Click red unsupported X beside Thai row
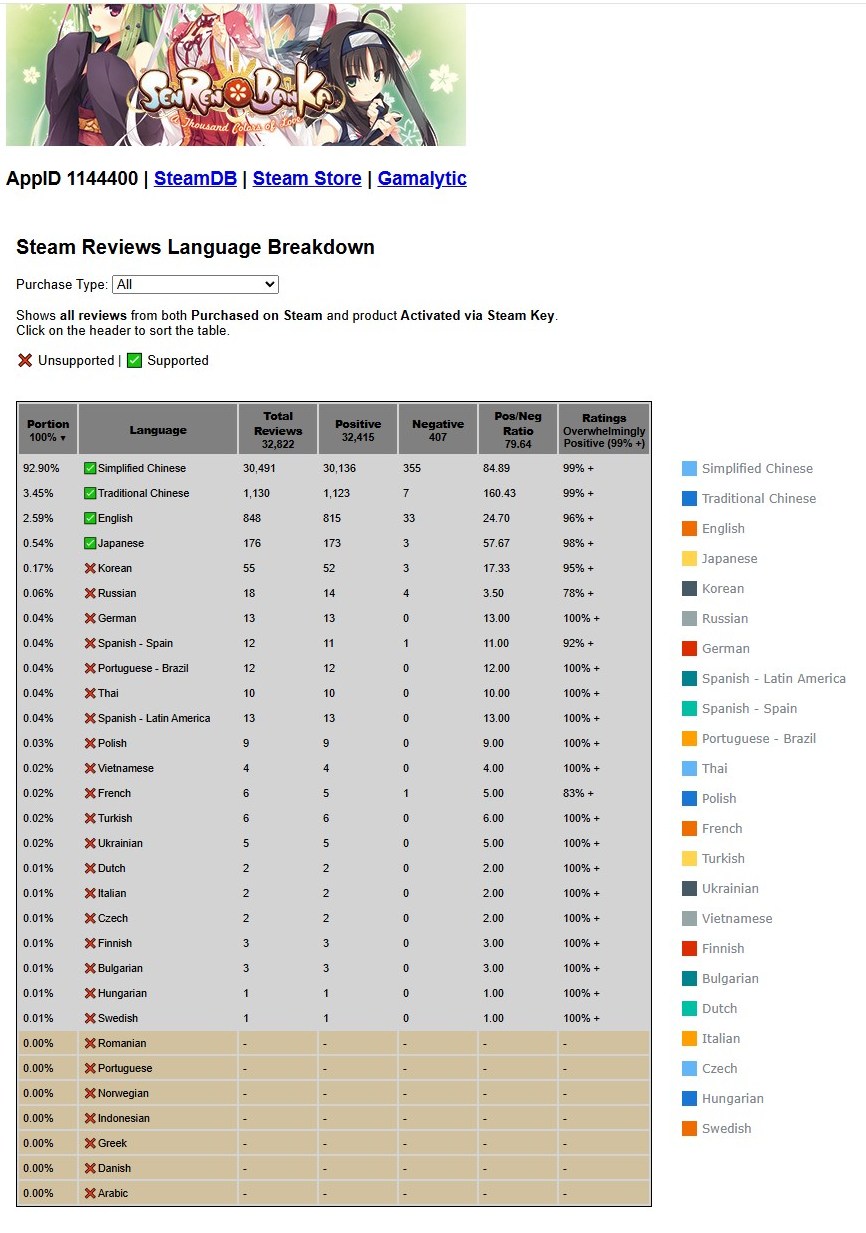The width and height of the screenshot is (866, 1233). [x=90, y=693]
